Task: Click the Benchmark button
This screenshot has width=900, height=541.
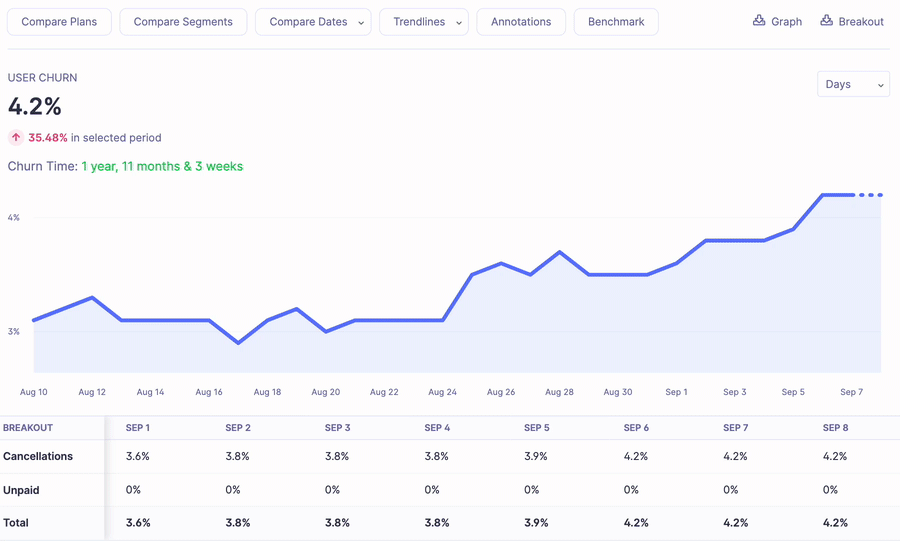Action: (x=616, y=22)
